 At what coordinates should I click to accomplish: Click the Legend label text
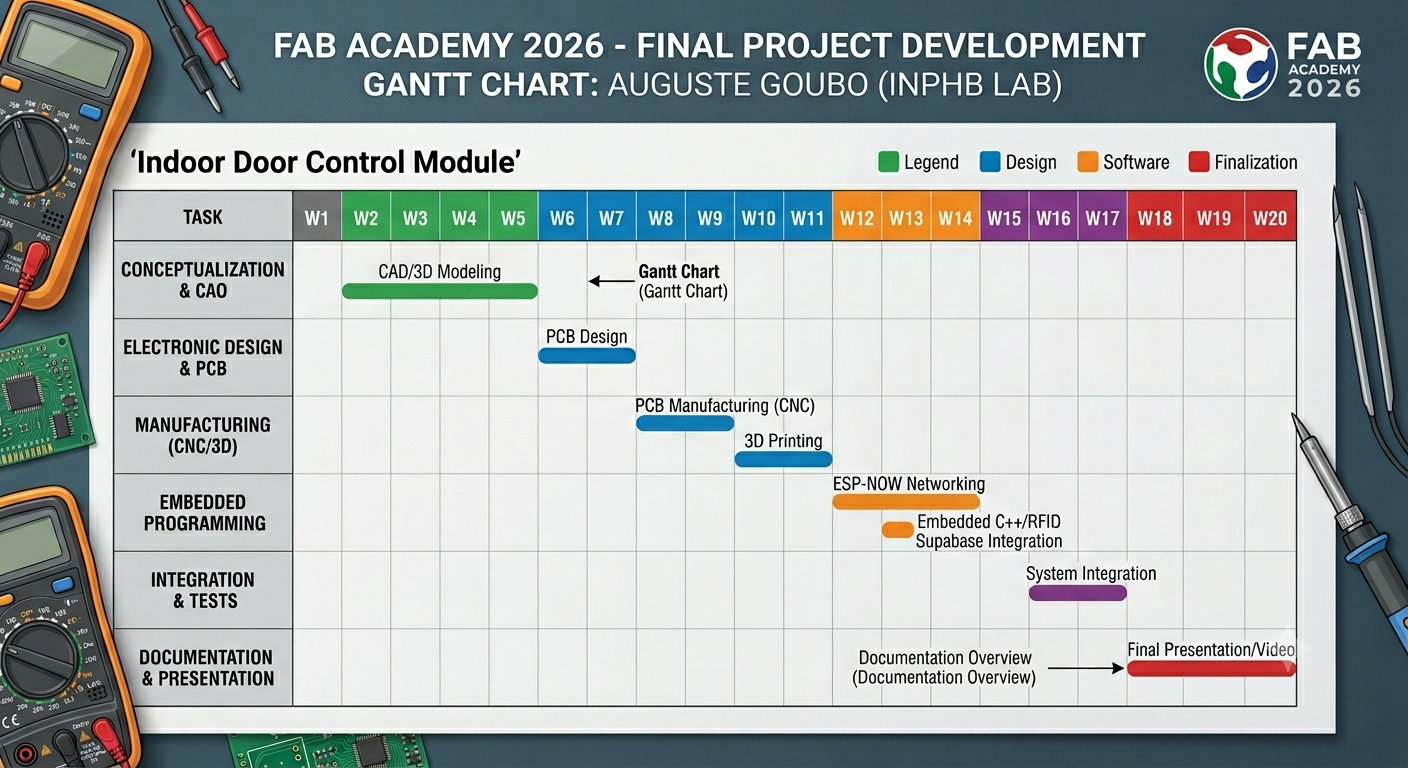[931, 162]
